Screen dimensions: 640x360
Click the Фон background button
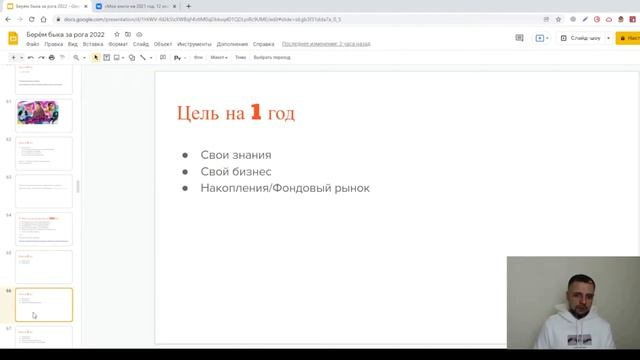(198, 58)
